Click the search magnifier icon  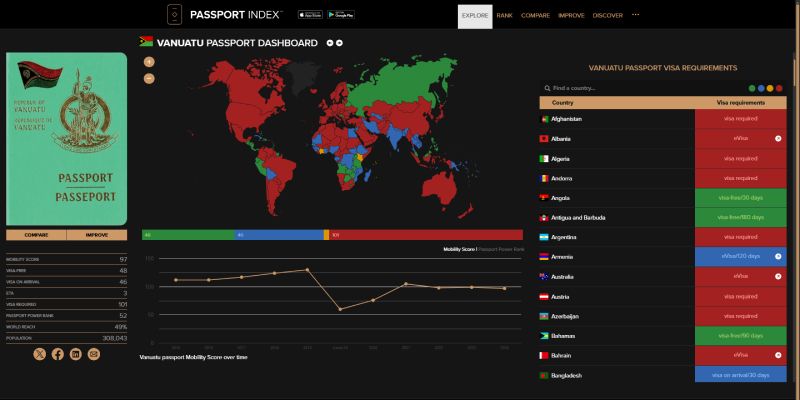coord(547,88)
